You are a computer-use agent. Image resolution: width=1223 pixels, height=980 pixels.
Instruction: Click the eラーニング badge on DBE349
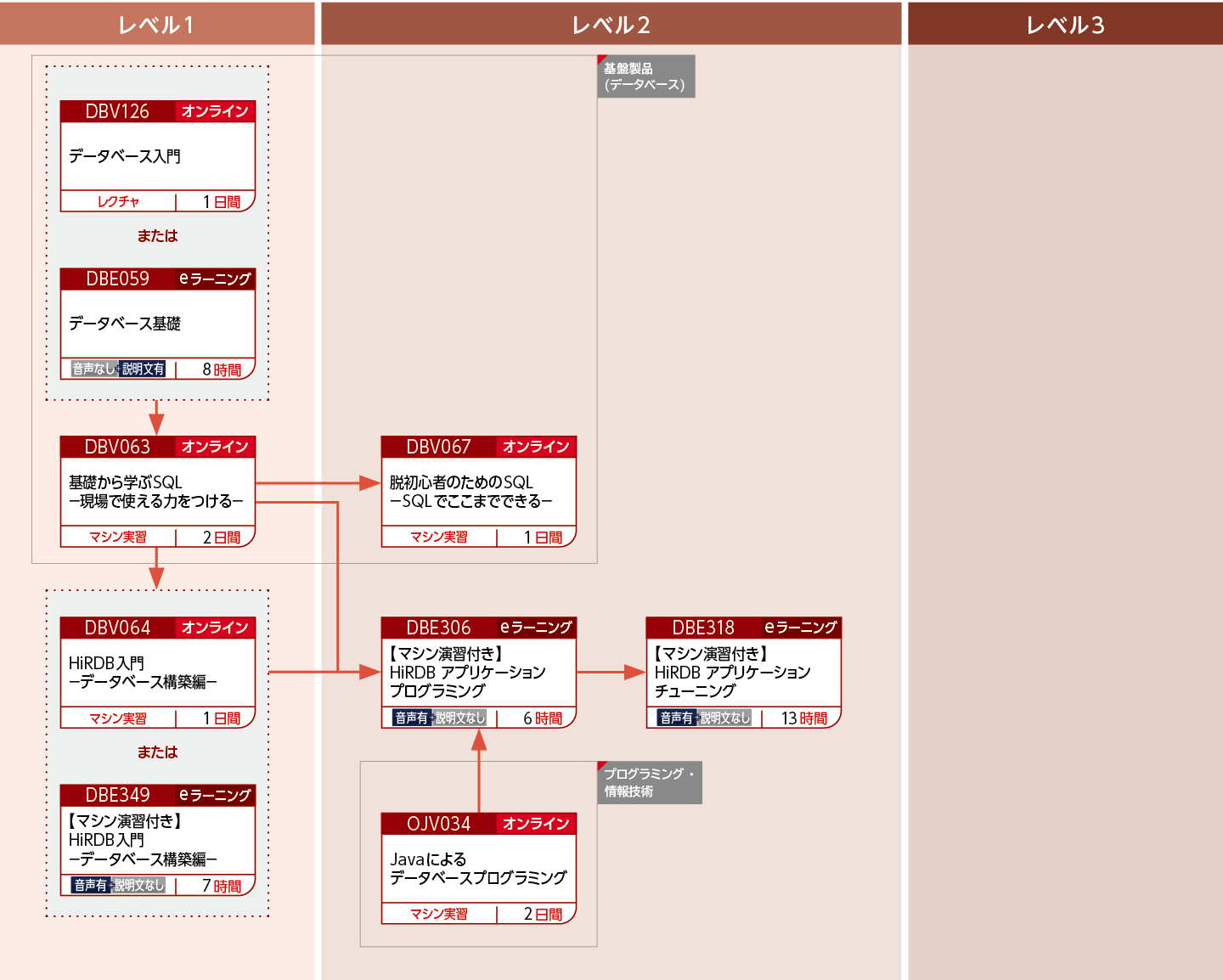pos(215,795)
